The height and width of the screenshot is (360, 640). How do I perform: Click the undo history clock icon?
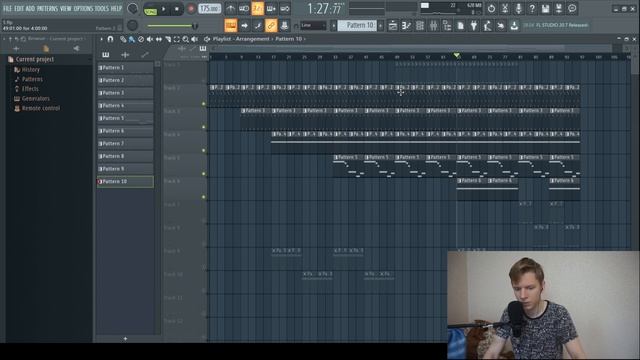pyautogui.click(x=491, y=8)
